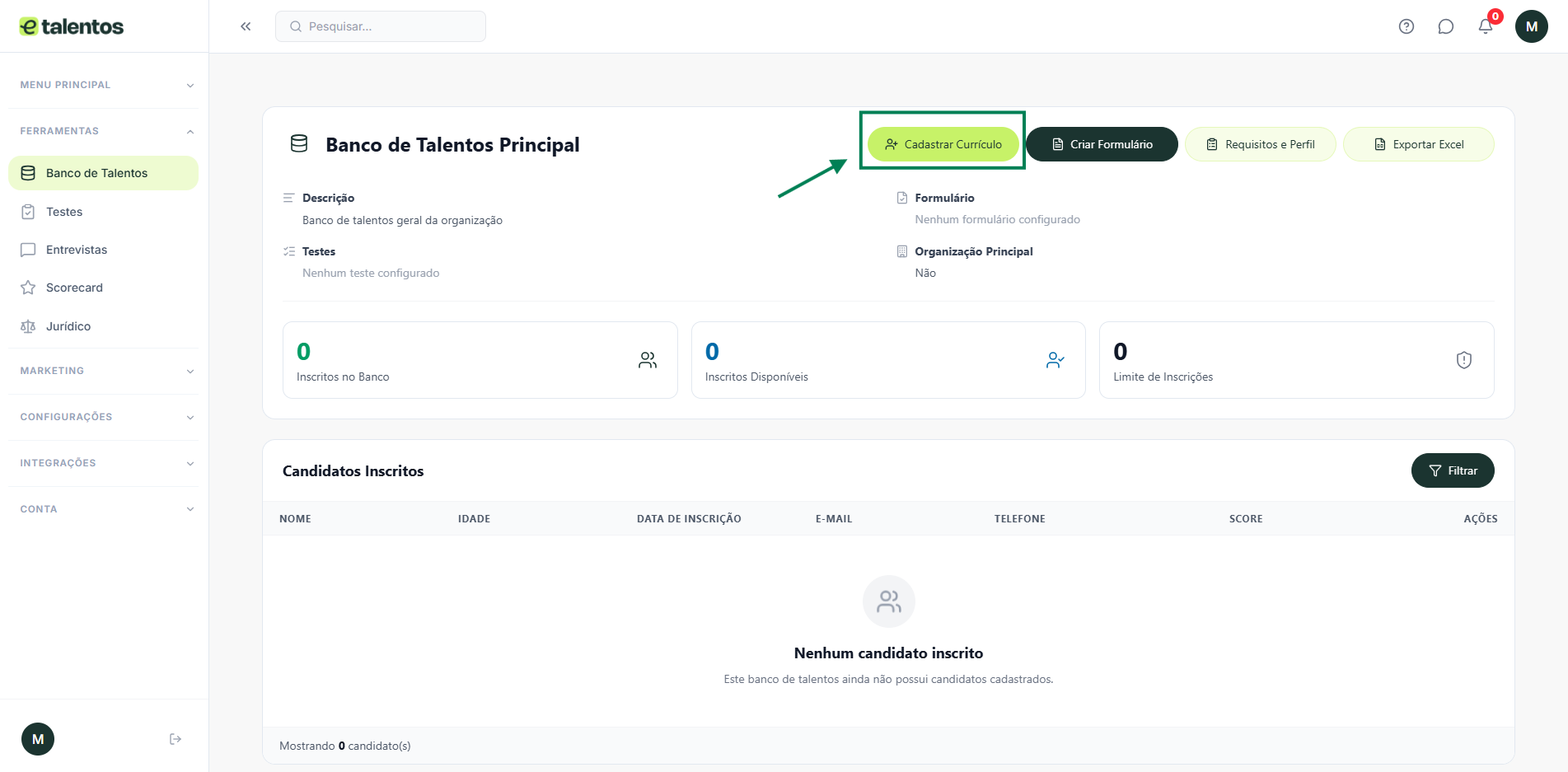Open the chat messages icon
The image size is (1568, 772).
pyautogui.click(x=1446, y=26)
